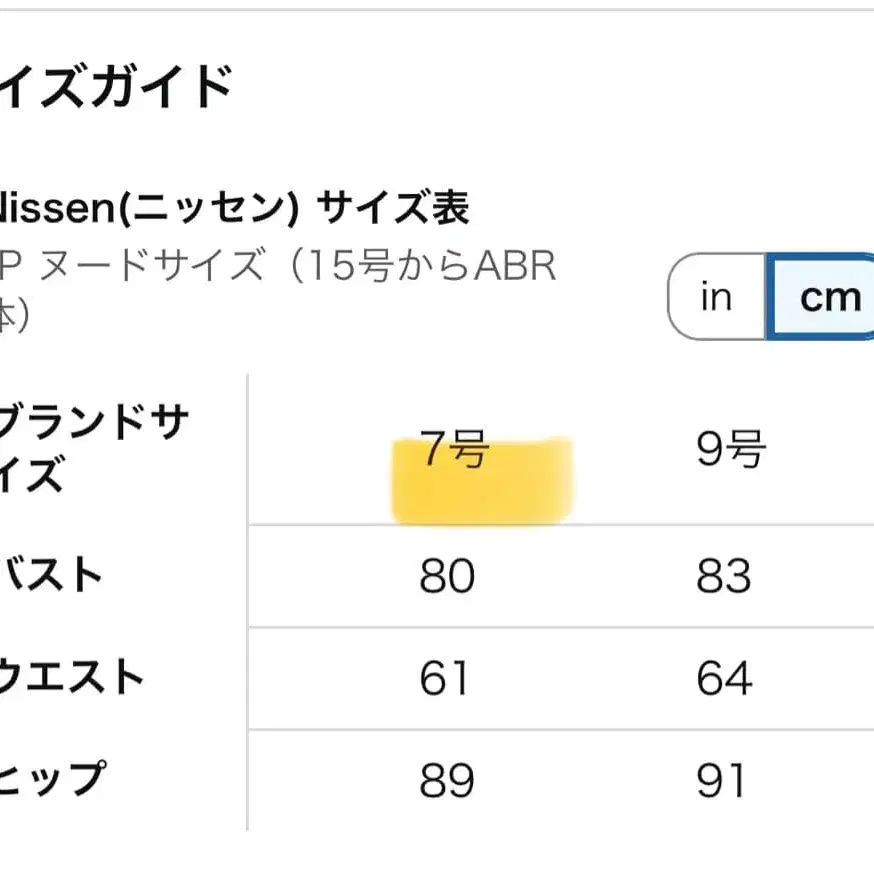Select the cm unit option

click(x=828, y=296)
